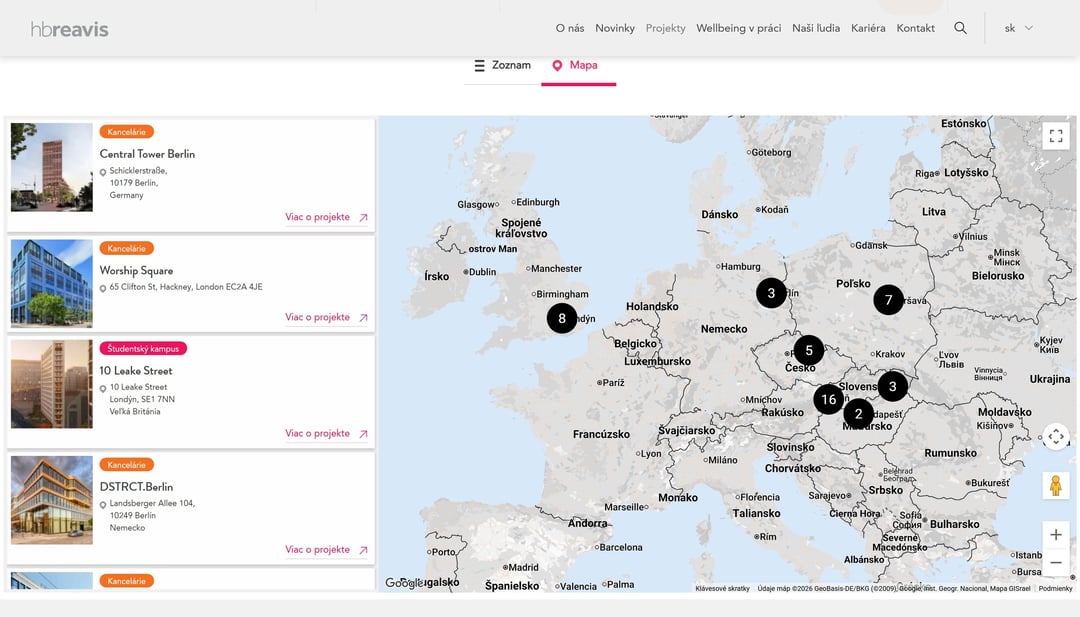Click the Street View pegman icon
The image size is (1080, 617).
coord(1056,485)
